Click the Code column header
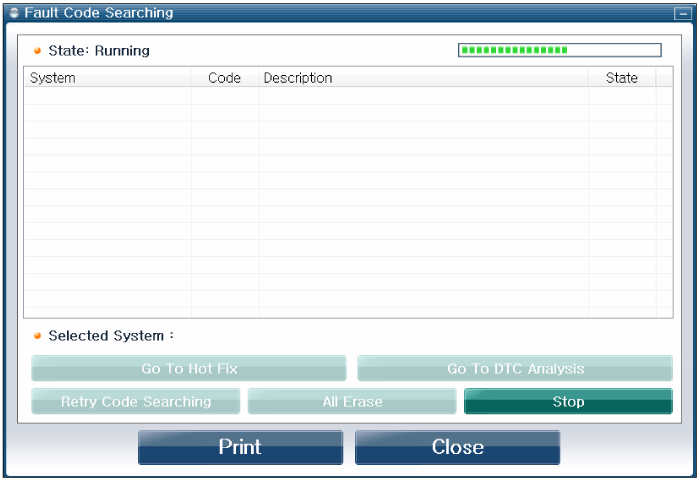 225,78
